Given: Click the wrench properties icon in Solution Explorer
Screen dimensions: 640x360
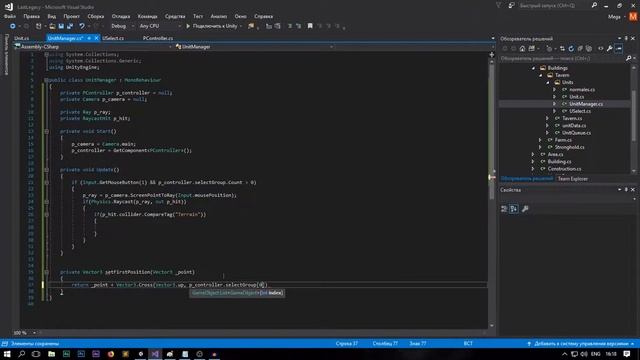Looking at the screenshot, I should click(609, 49).
